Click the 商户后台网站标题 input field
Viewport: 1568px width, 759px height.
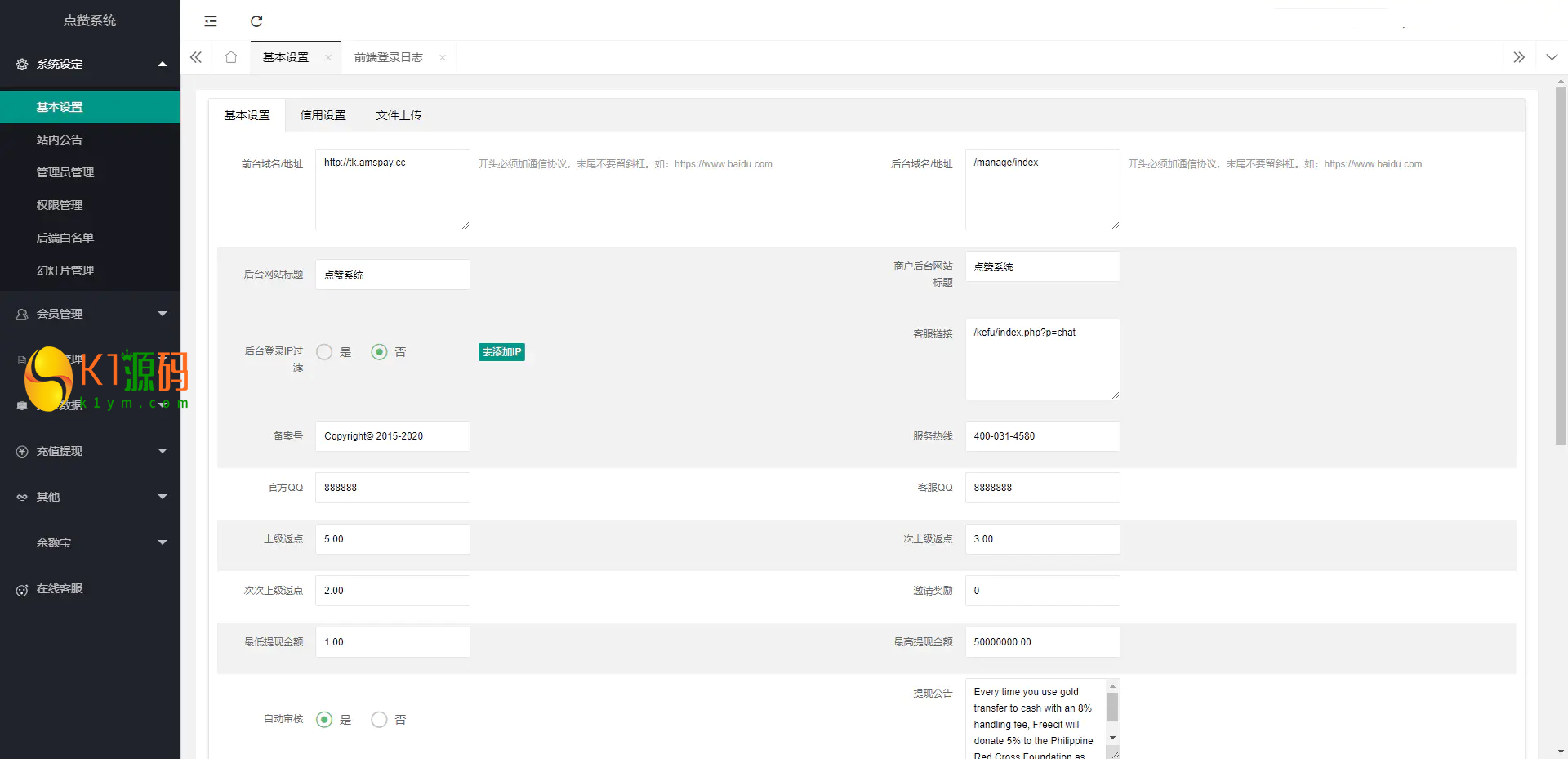[1042, 266]
